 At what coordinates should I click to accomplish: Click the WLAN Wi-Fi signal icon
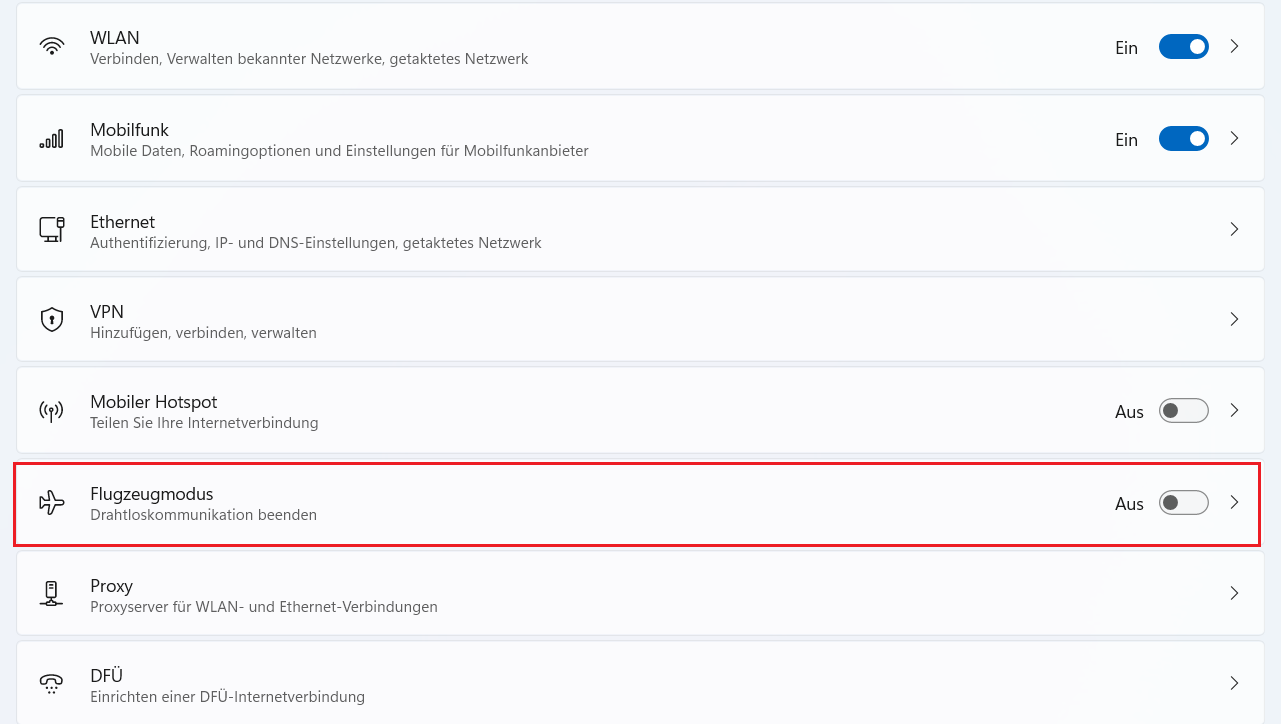pyautogui.click(x=52, y=47)
